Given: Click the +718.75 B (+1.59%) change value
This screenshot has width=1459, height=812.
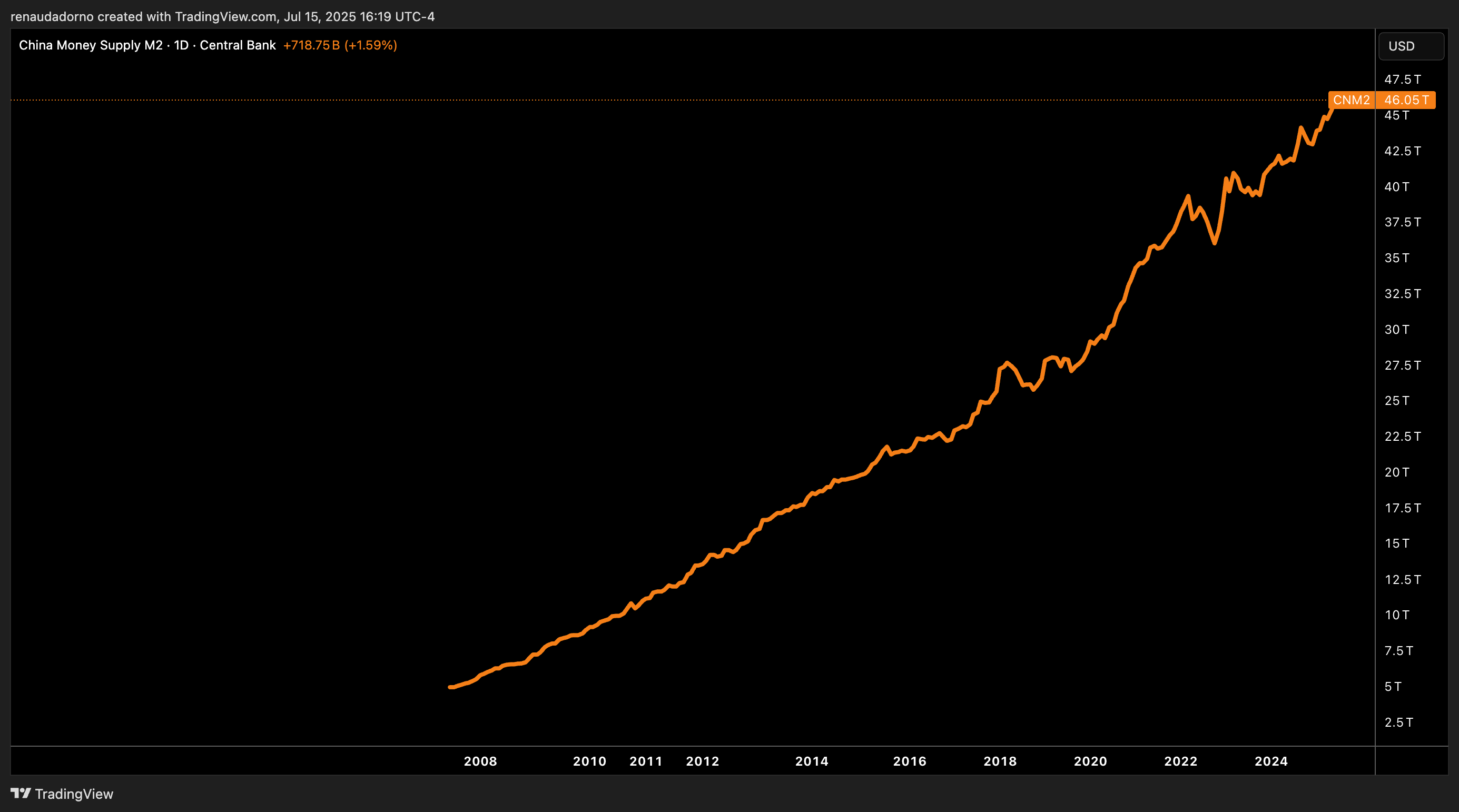Looking at the screenshot, I should (x=340, y=45).
